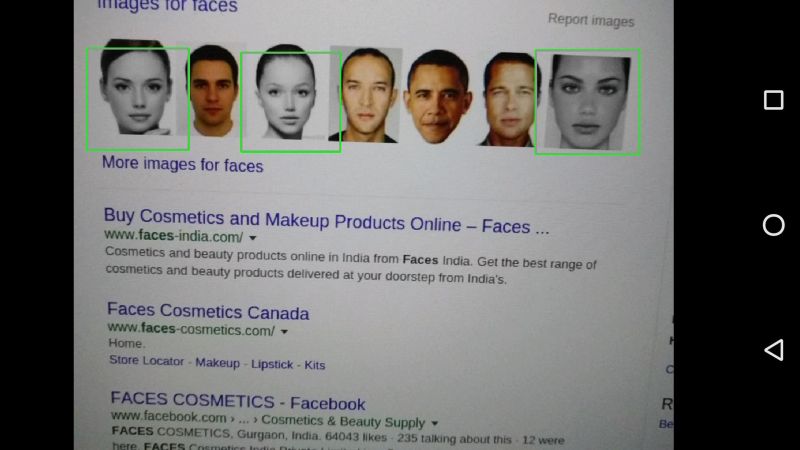Tap the Android back triangle button
Screen dimensions: 800x450
[x=773, y=350]
